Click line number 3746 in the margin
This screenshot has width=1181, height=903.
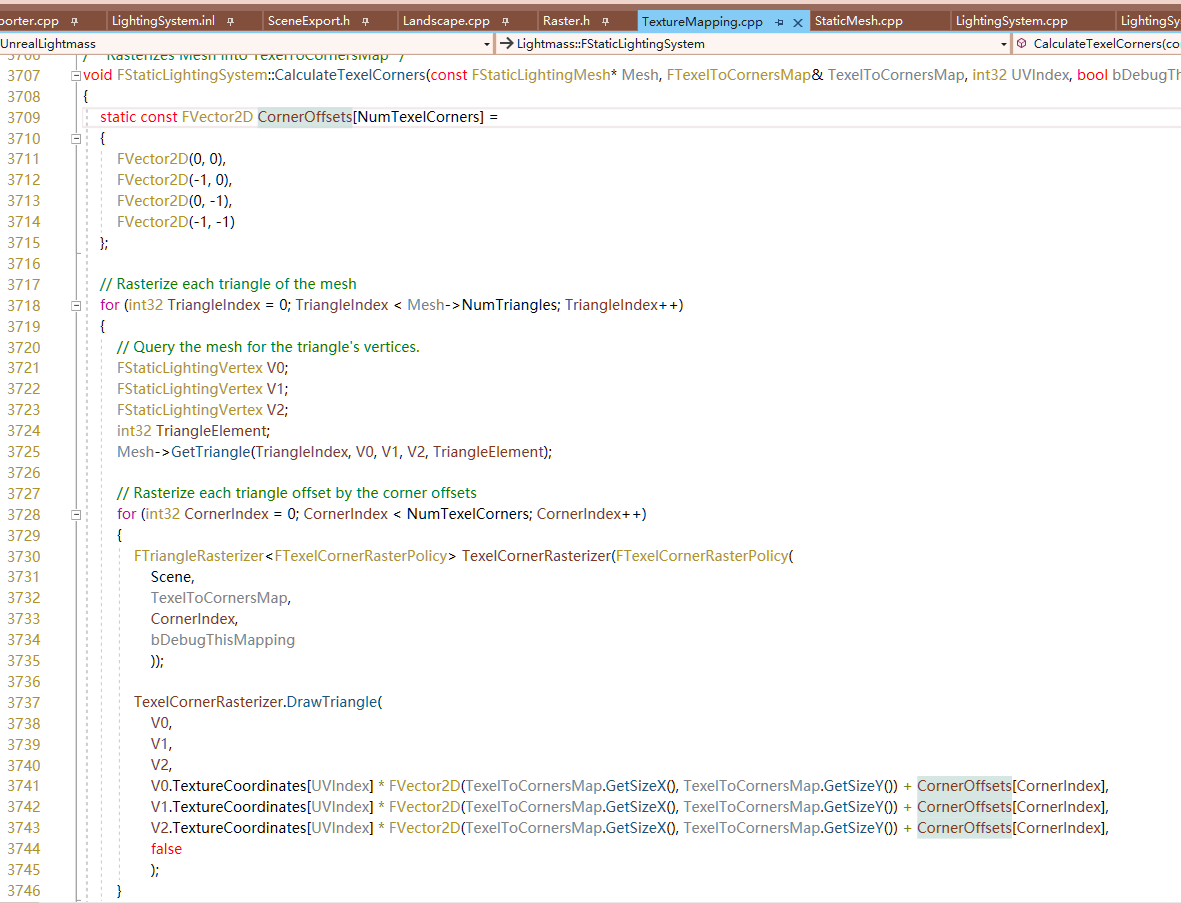[x=23, y=891]
